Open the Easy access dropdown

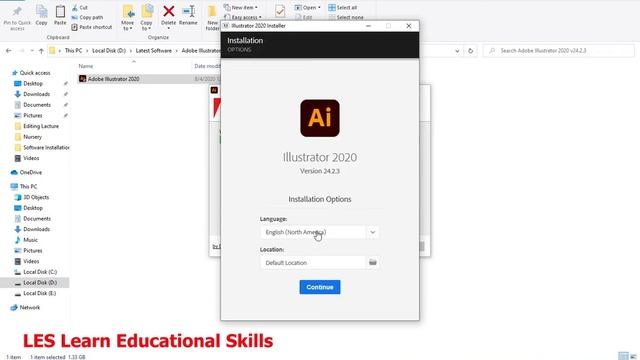coord(242,17)
